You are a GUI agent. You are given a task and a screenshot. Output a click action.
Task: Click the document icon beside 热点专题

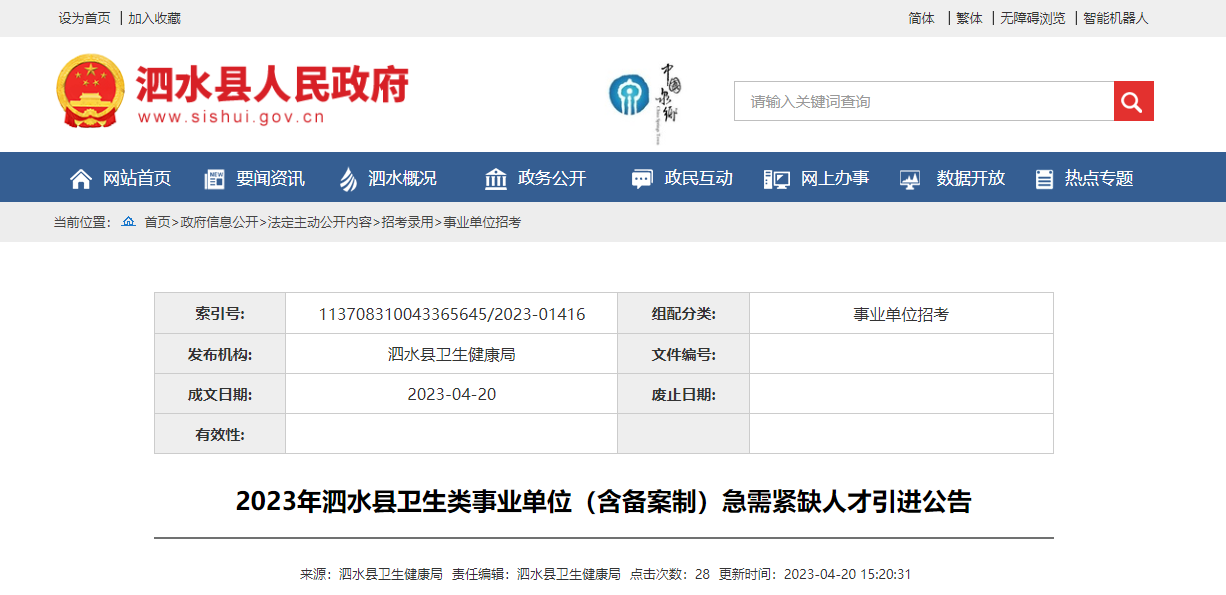pyautogui.click(x=1044, y=179)
